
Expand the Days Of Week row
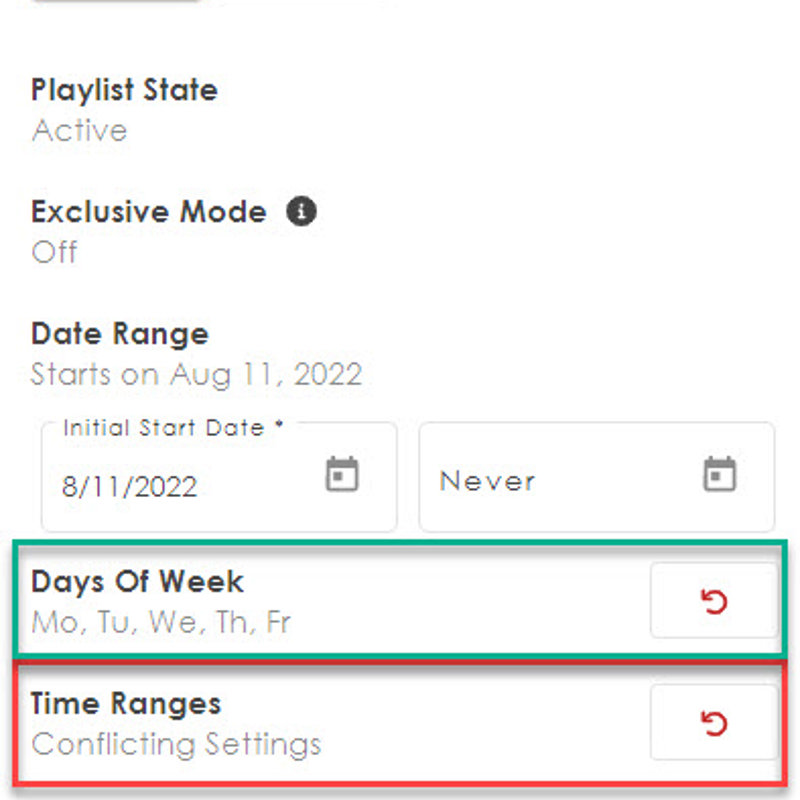[x=138, y=582]
